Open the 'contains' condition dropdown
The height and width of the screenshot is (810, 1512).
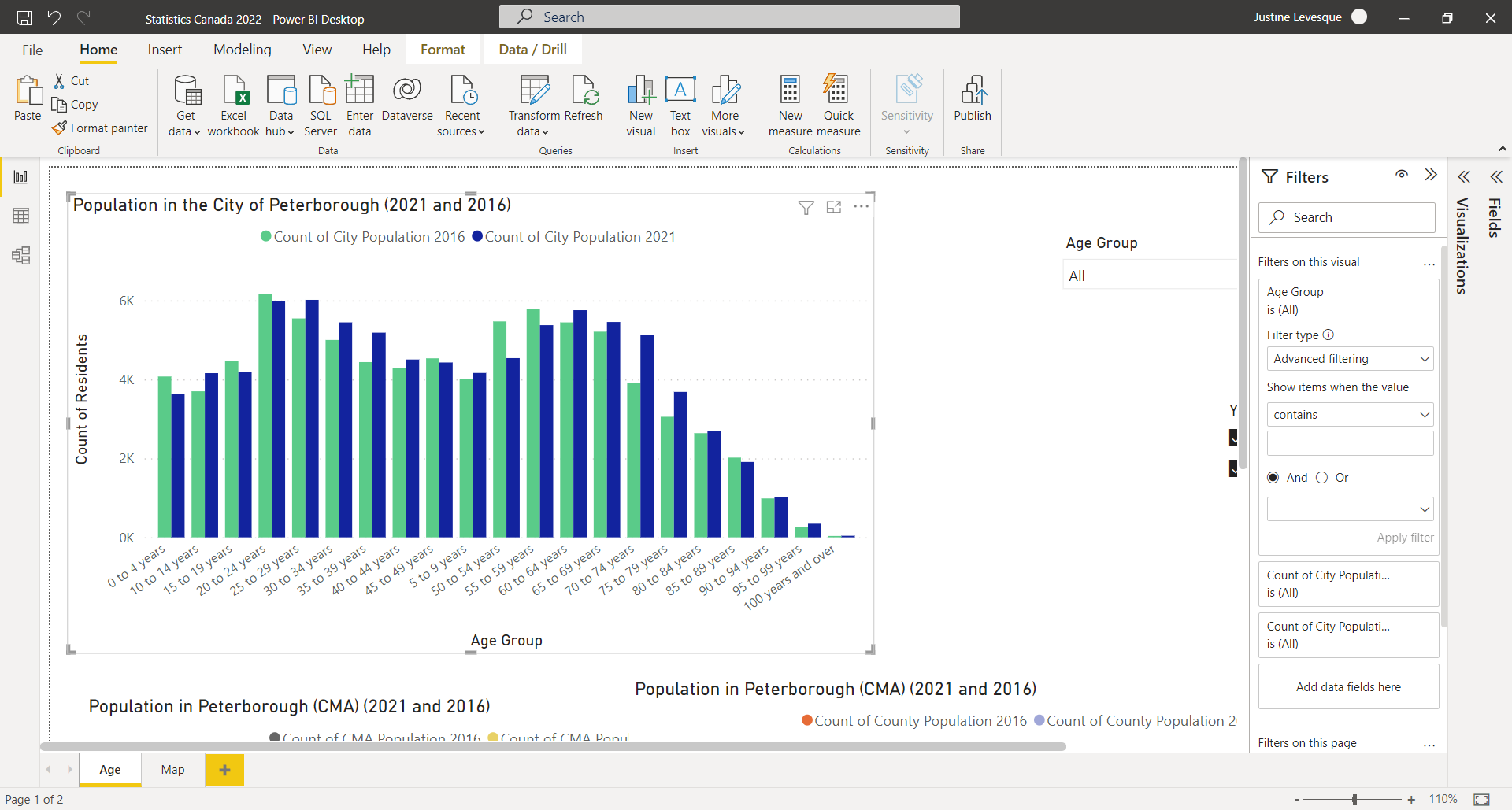[1350, 415]
